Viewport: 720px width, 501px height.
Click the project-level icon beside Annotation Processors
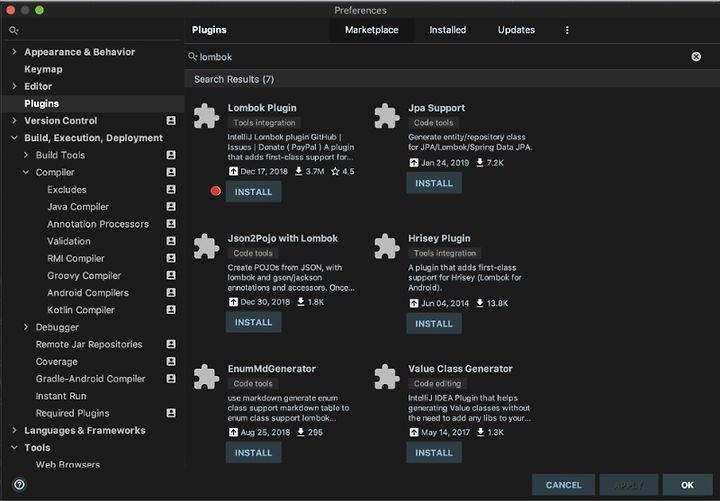[171, 224]
